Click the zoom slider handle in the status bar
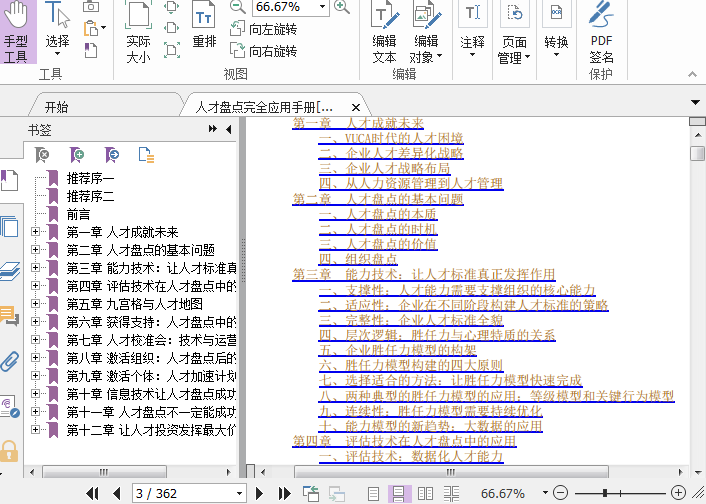This screenshot has width=706, height=504. [605, 494]
